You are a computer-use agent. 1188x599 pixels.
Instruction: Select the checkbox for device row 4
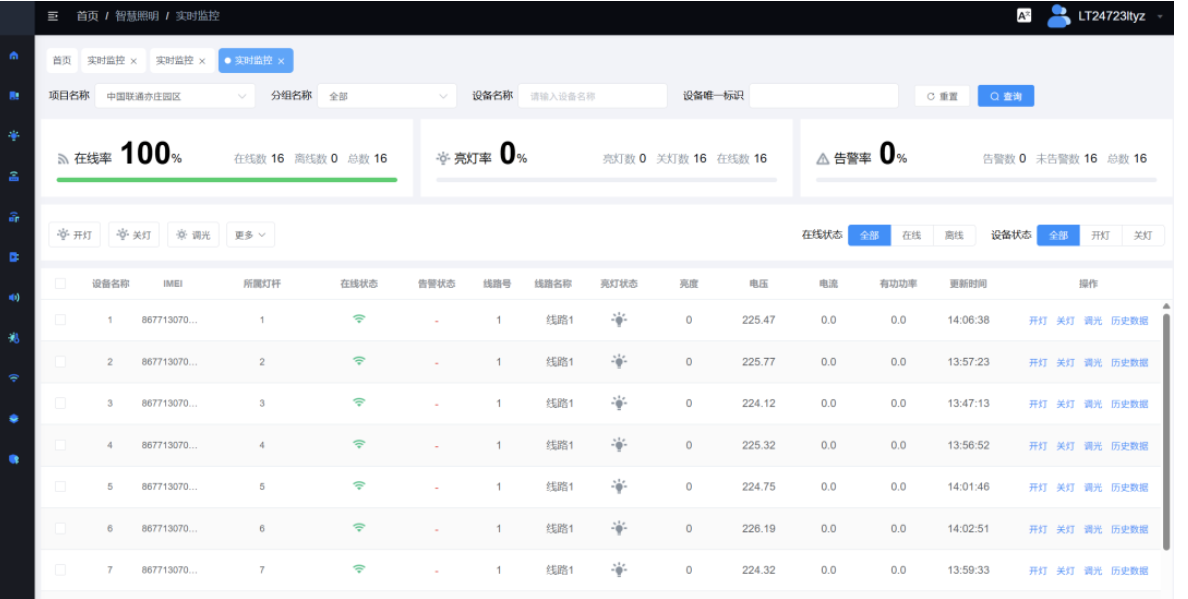[60, 445]
